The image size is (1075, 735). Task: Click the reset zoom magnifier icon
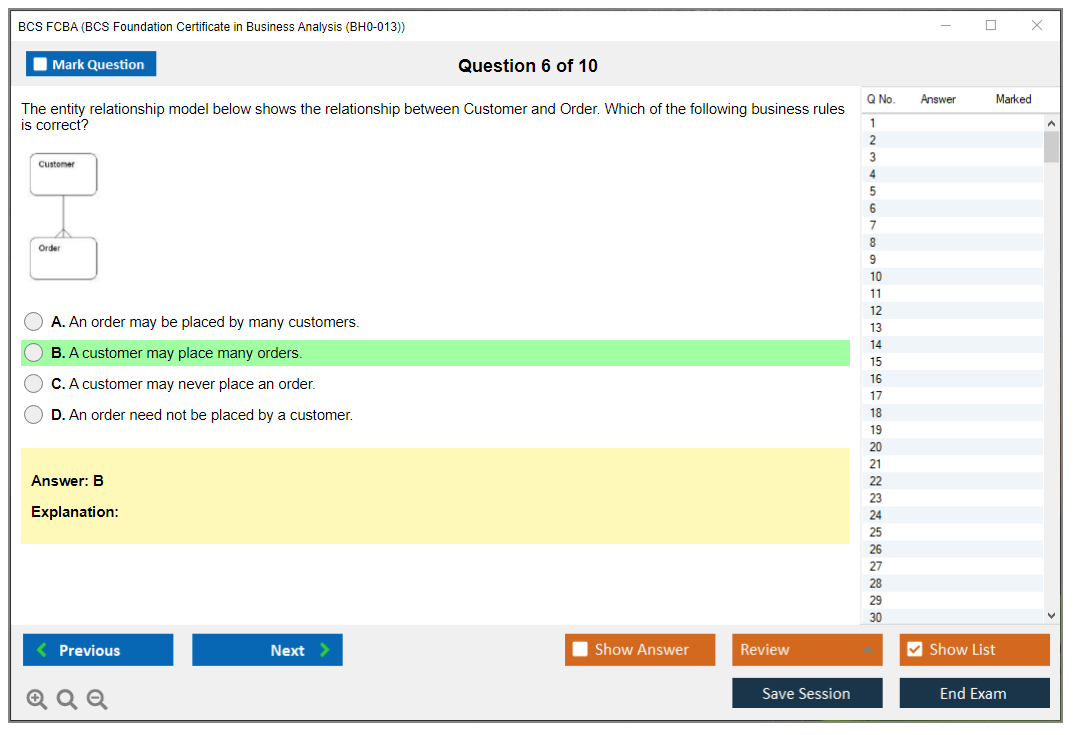[x=67, y=700]
